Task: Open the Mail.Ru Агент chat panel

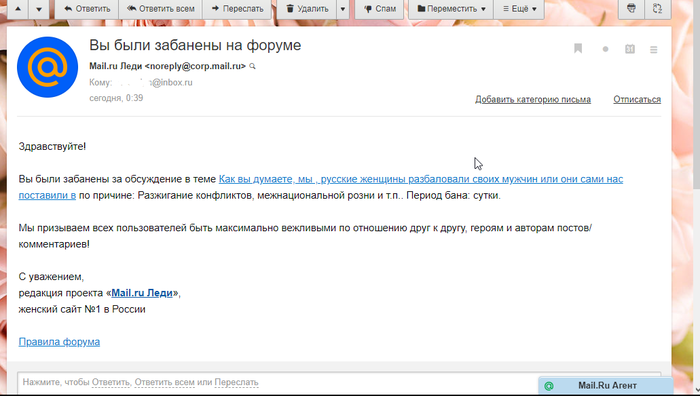Action: pyautogui.click(x=605, y=385)
